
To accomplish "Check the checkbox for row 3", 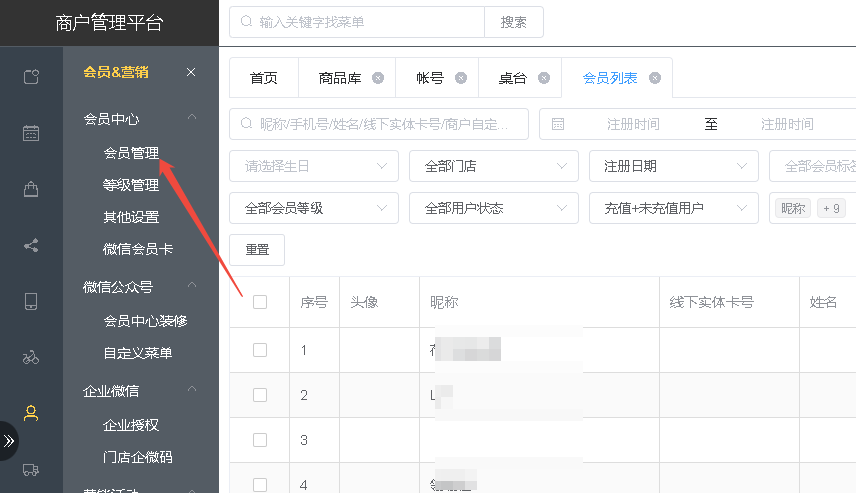I will [x=260, y=440].
